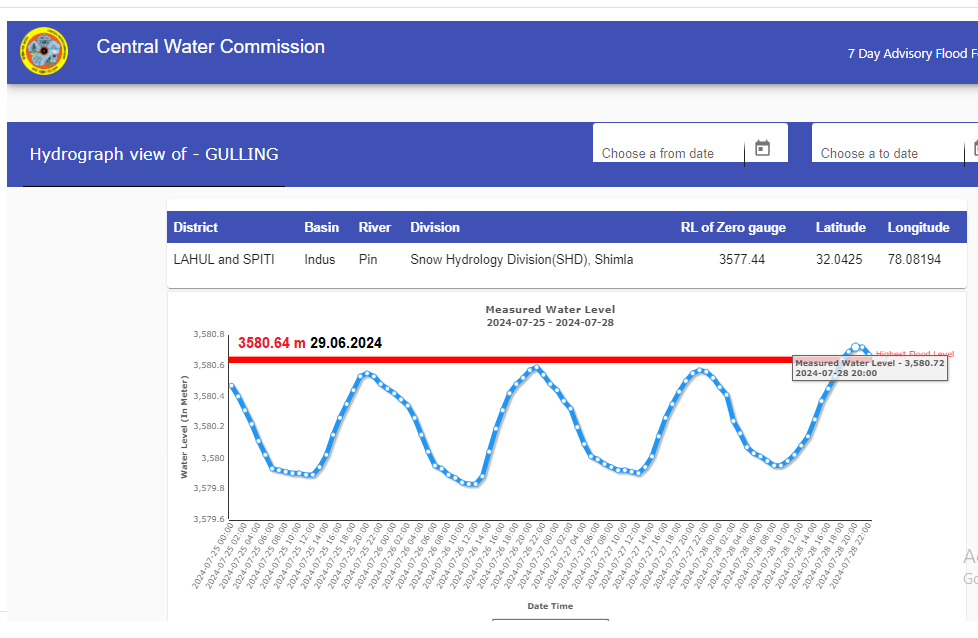Open the 7 Day Advisory Flood link

click(911, 54)
